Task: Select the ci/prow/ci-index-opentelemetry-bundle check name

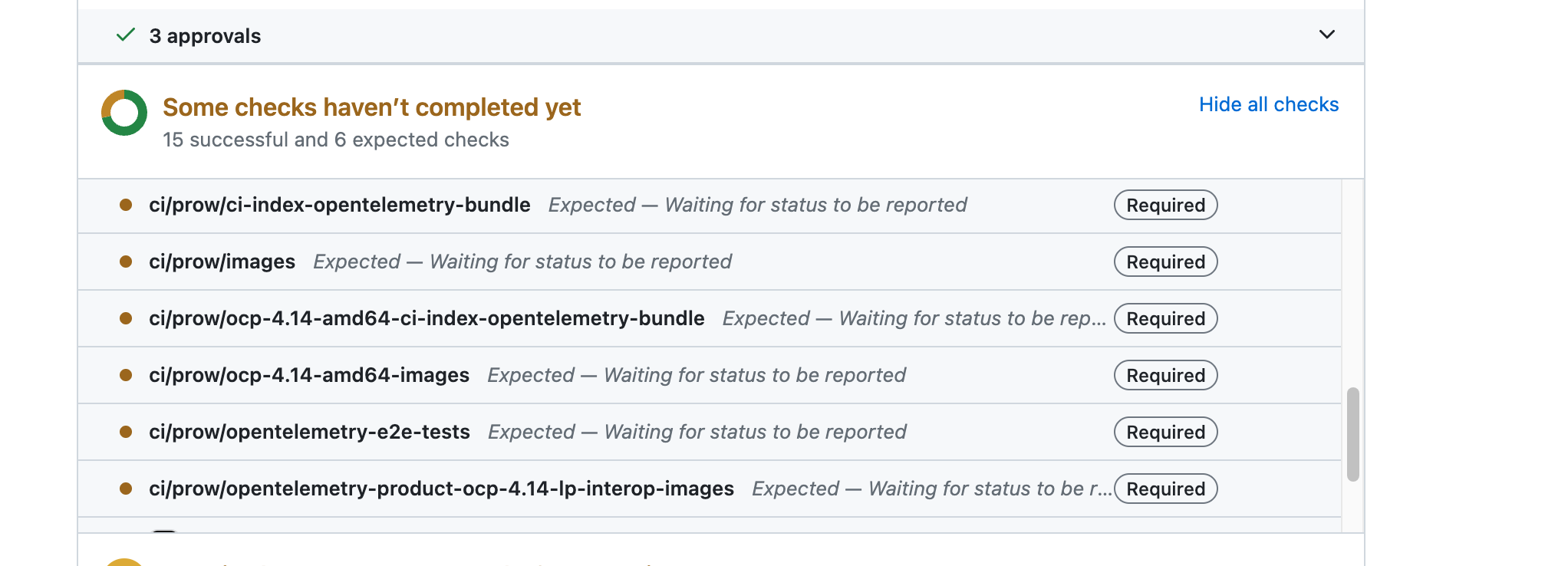Action: [x=340, y=206]
